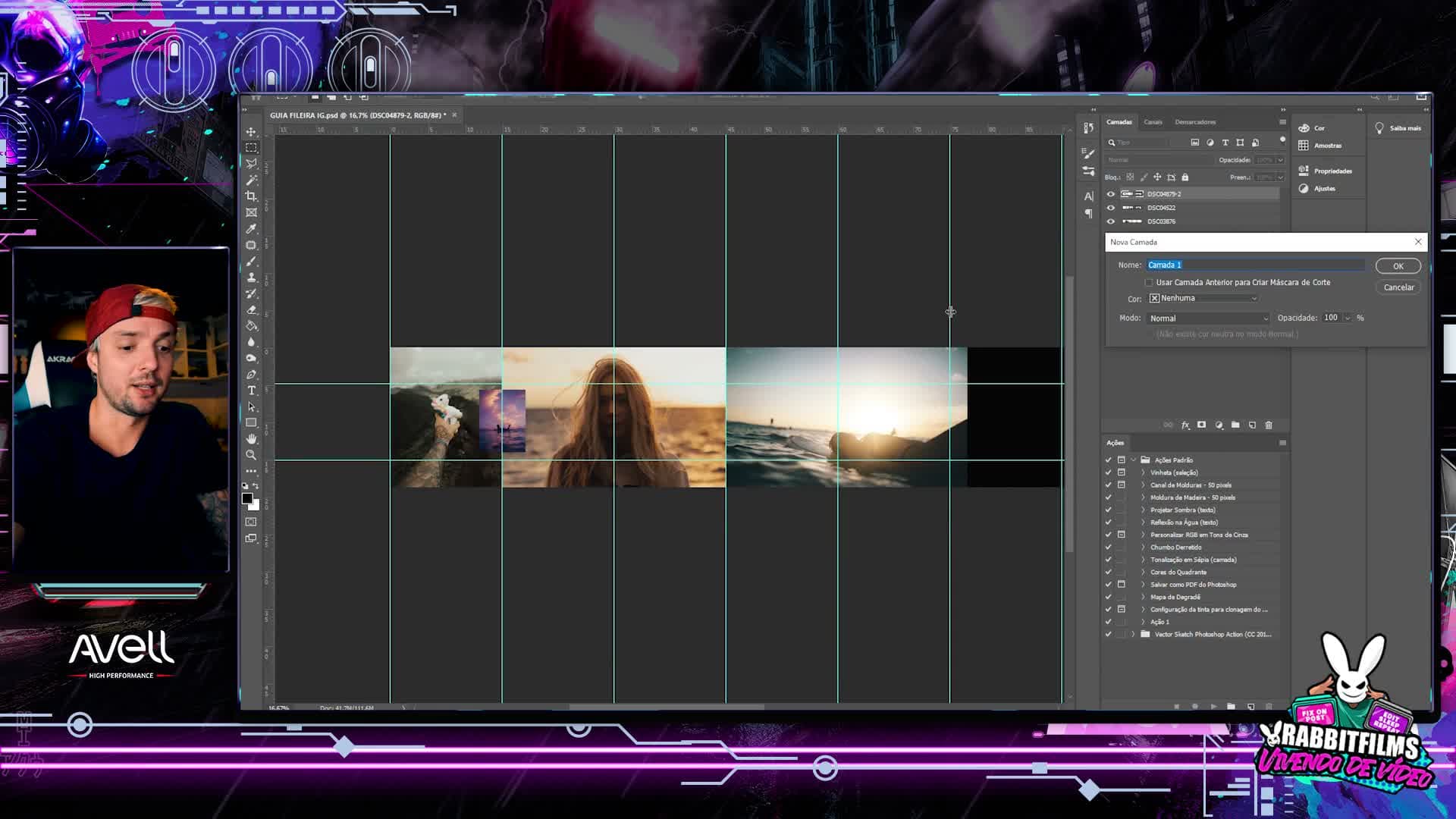1456x819 pixels.
Task: Select the Move tool
Action: [x=251, y=132]
